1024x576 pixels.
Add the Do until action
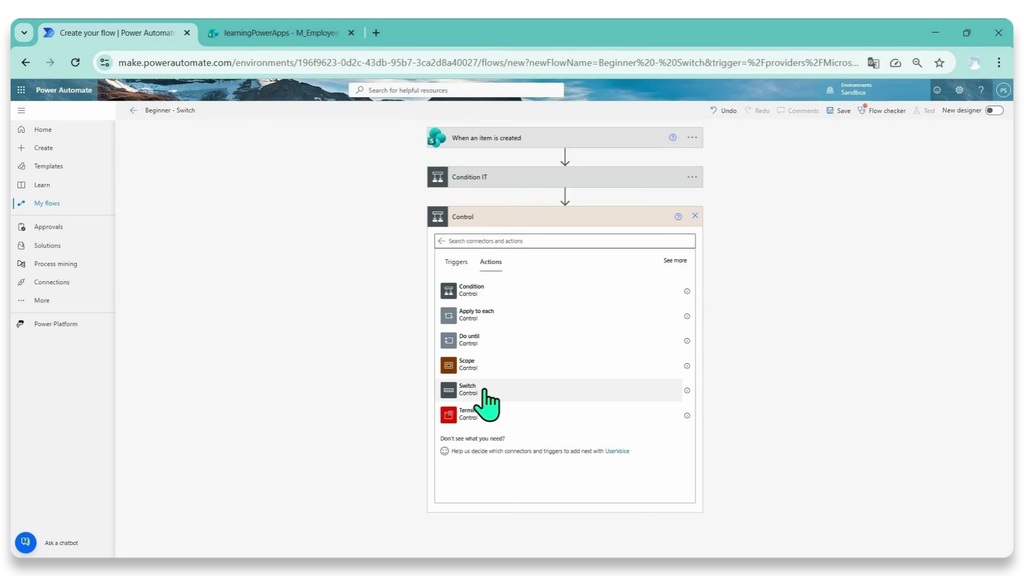coord(560,340)
